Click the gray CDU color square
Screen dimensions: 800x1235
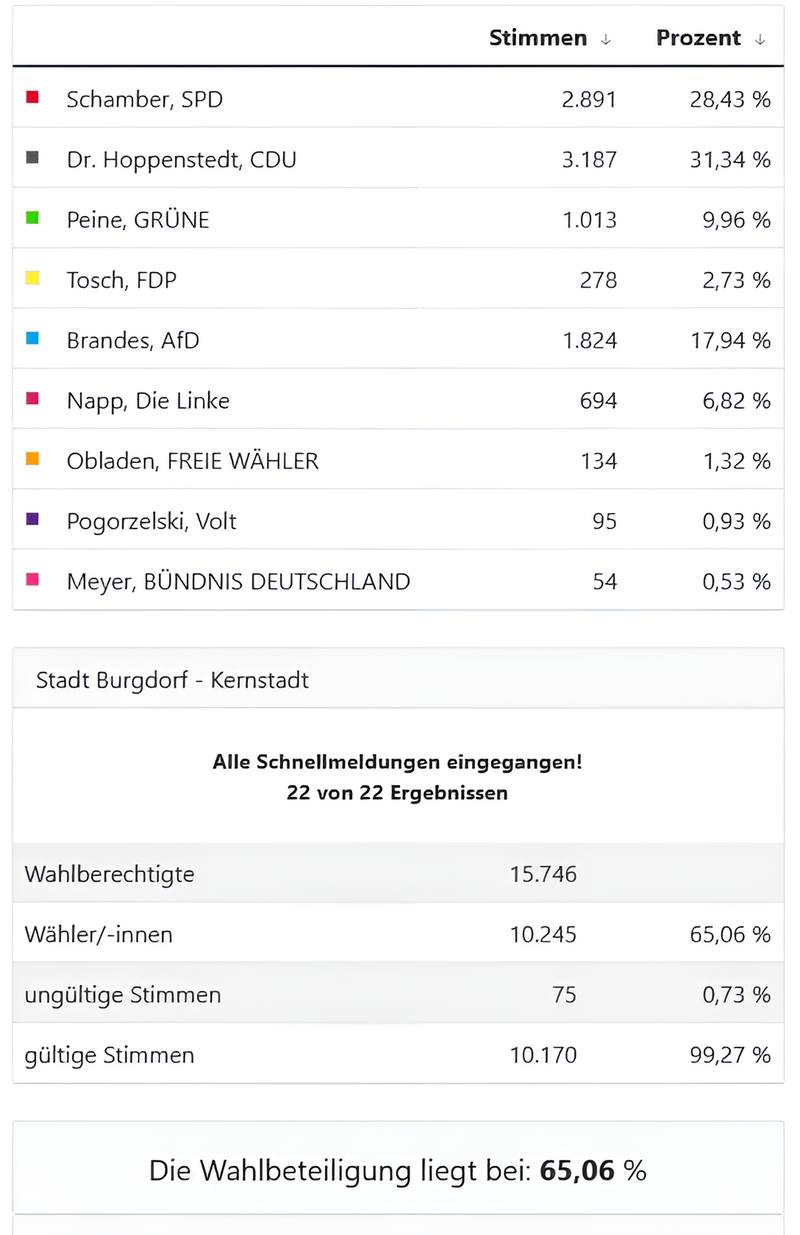32,156
